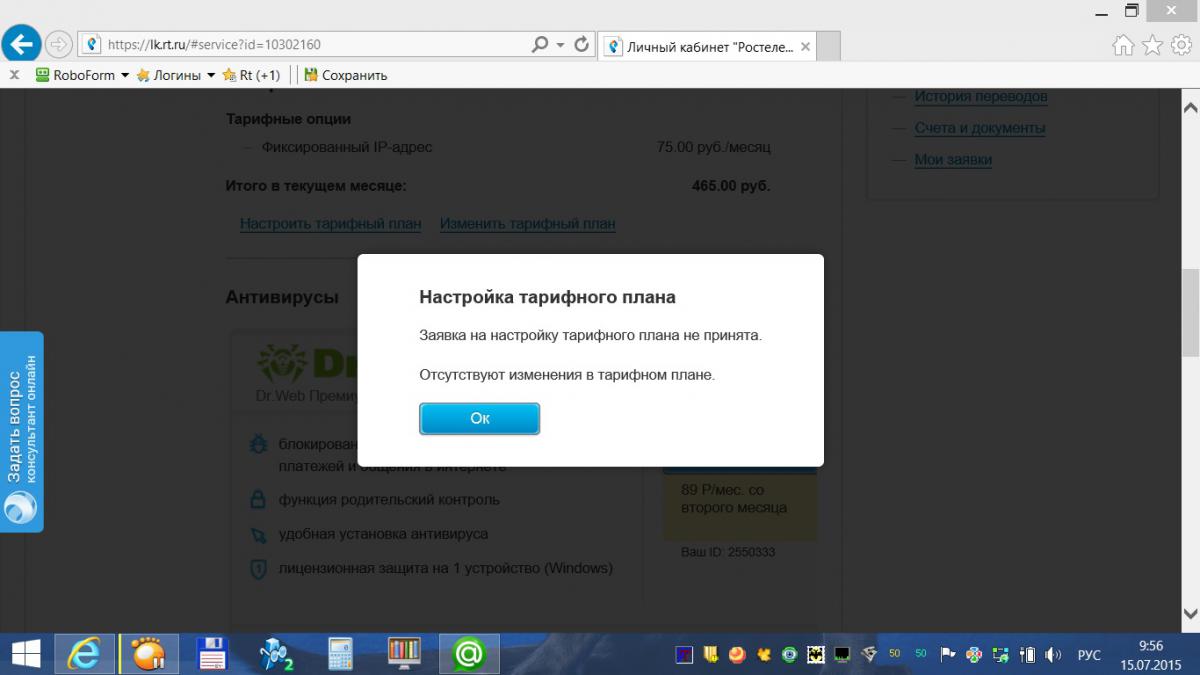Screen dimensions: 1200x675
Task: Click the Ok button in the dialog
Action: pyautogui.click(x=479, y=419)
